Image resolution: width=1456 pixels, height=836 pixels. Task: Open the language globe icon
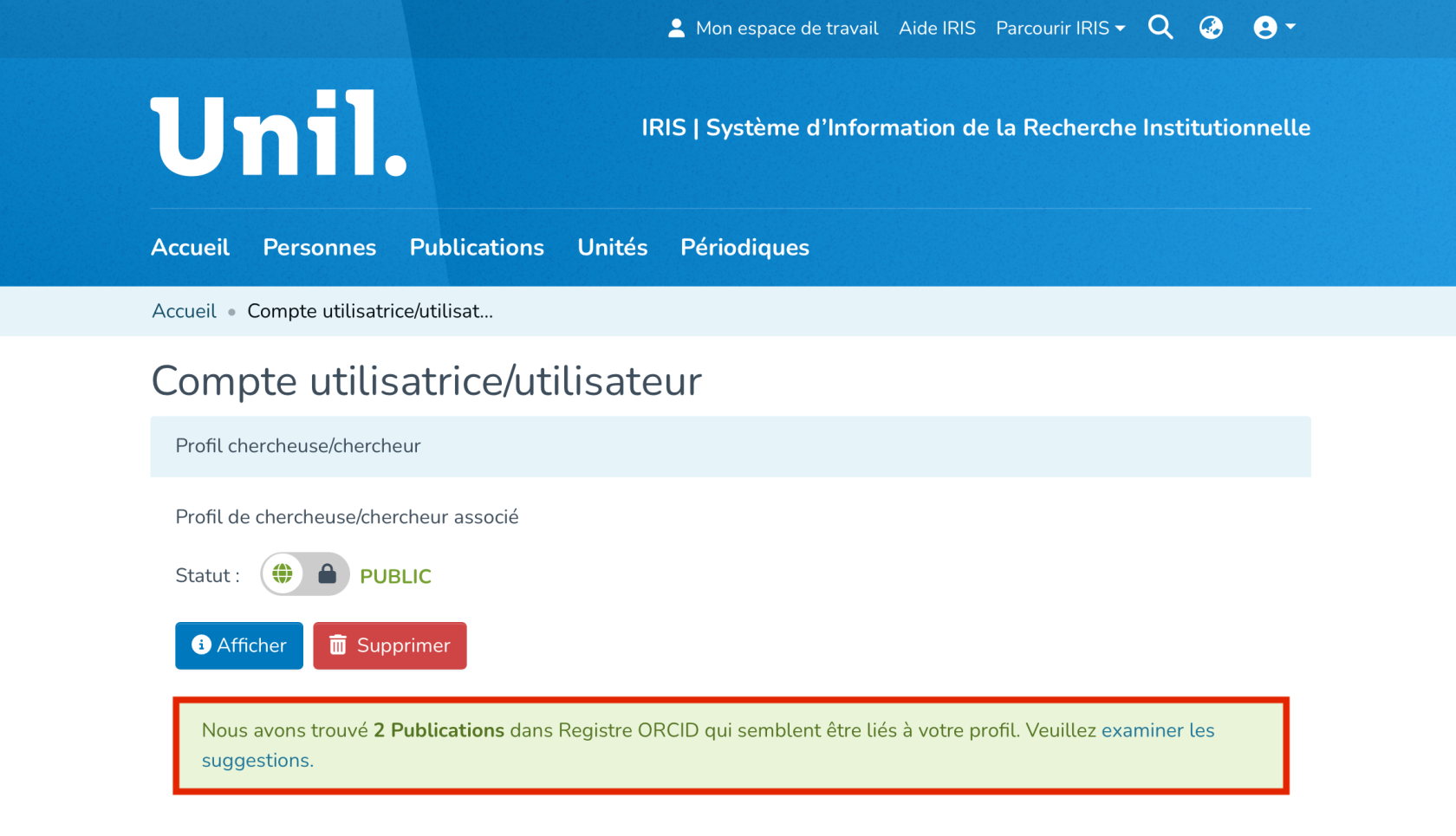click(x=1211, y=28)
